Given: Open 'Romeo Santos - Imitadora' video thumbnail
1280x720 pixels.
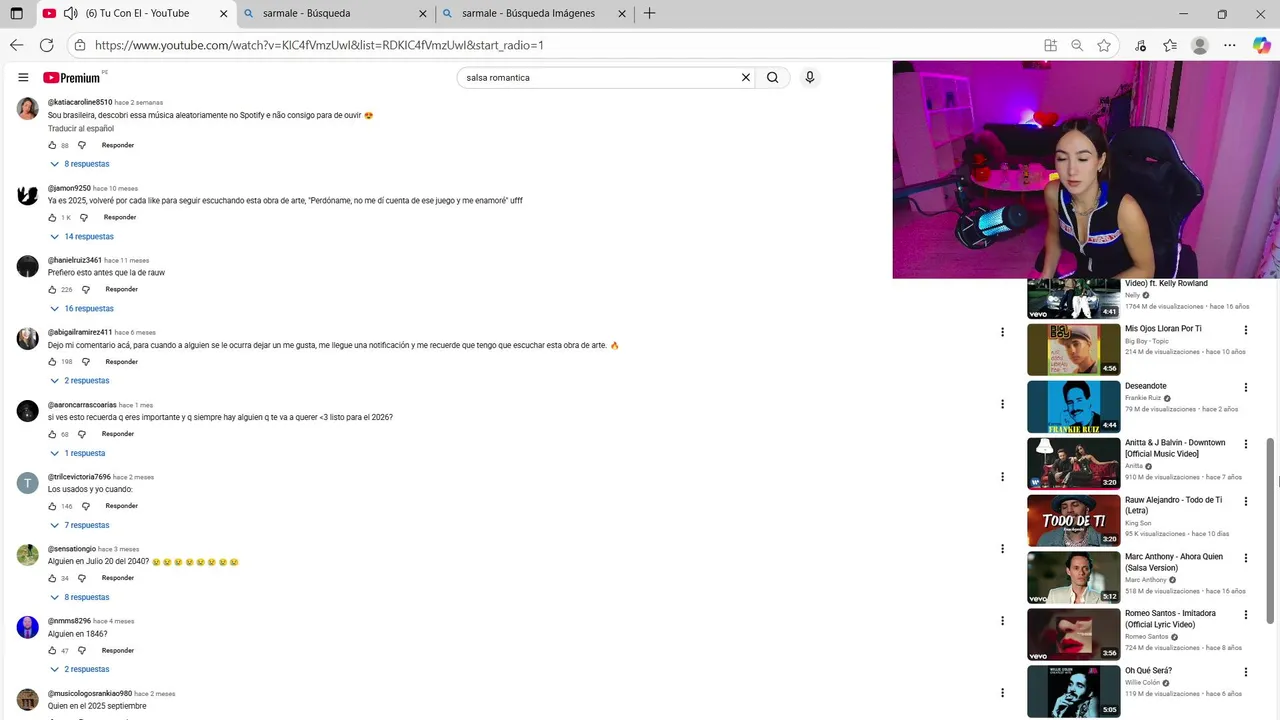Looking at the screenshot, I should (1073, 634).
